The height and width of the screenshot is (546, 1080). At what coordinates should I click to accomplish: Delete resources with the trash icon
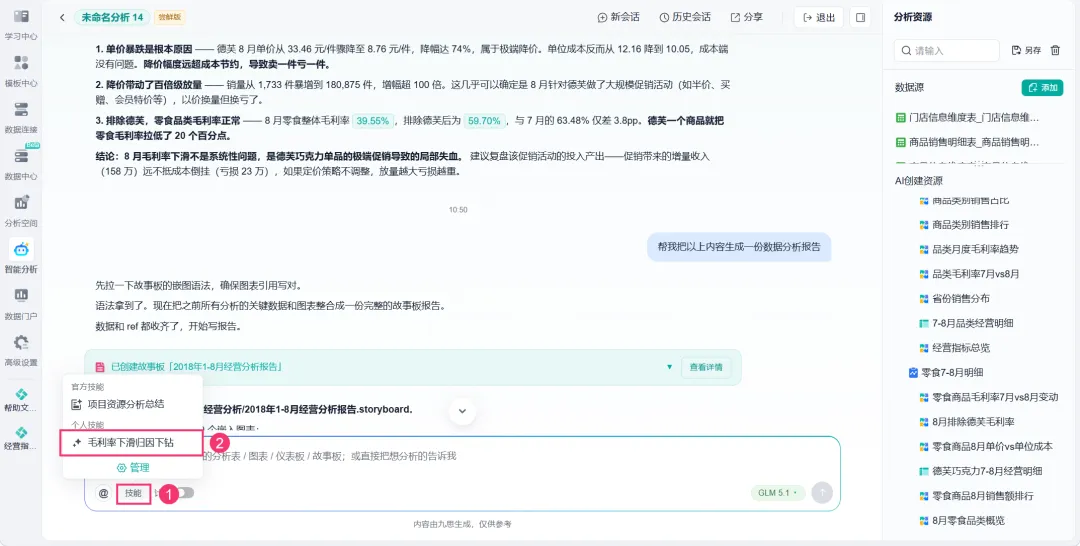click(1055, 50)
